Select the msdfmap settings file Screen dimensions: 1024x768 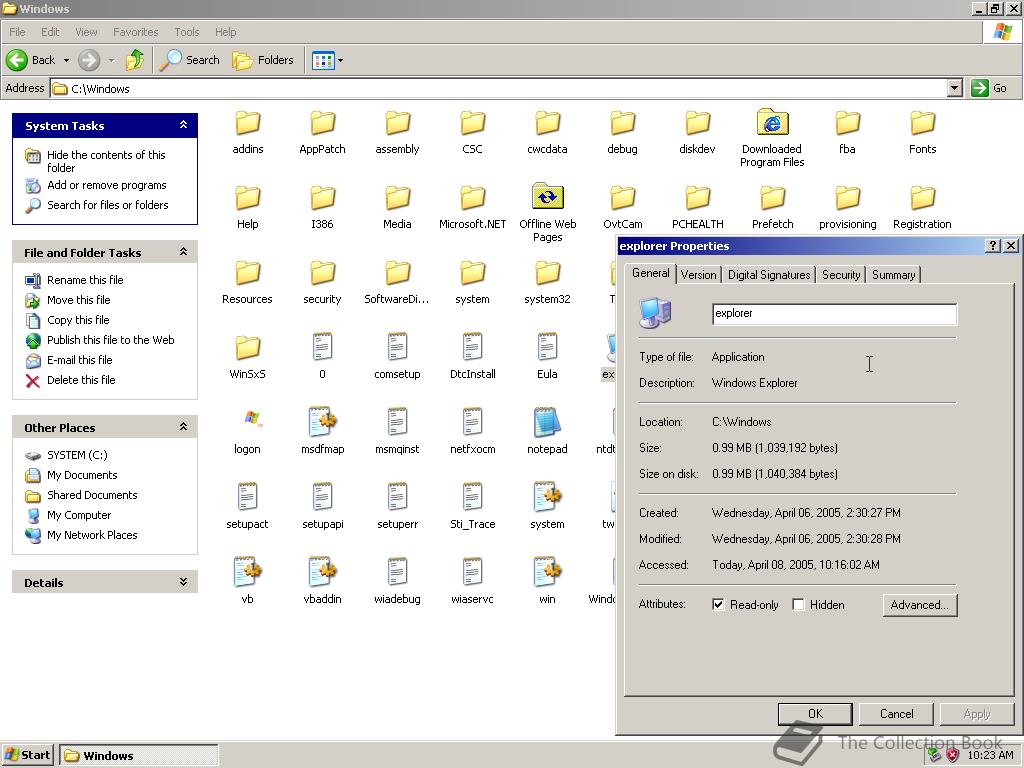[323, 432]
